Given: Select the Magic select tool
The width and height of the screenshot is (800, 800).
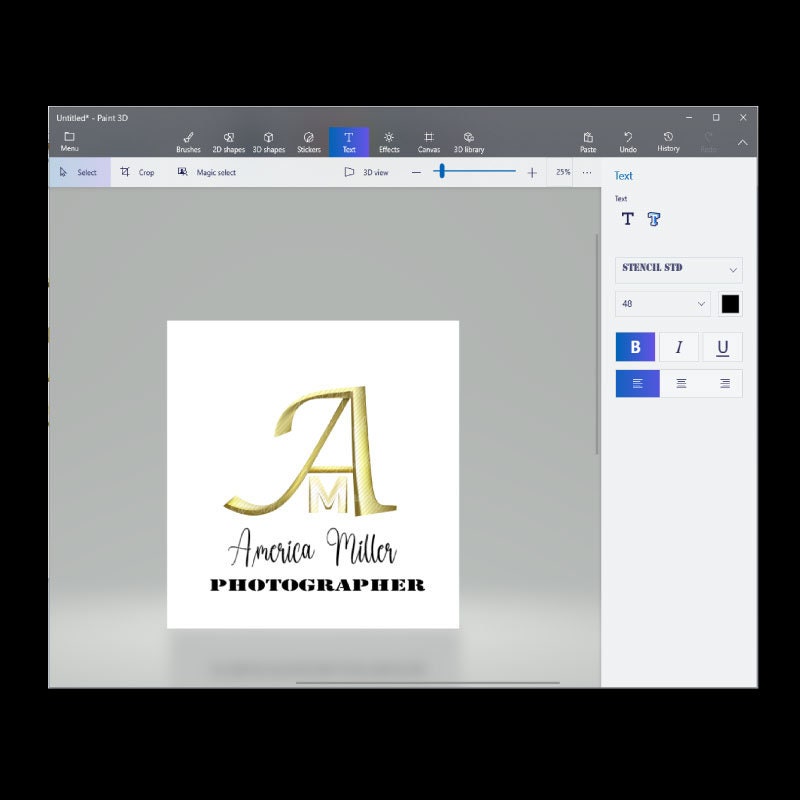Looking at the screenshot, I should pos(210,172).
